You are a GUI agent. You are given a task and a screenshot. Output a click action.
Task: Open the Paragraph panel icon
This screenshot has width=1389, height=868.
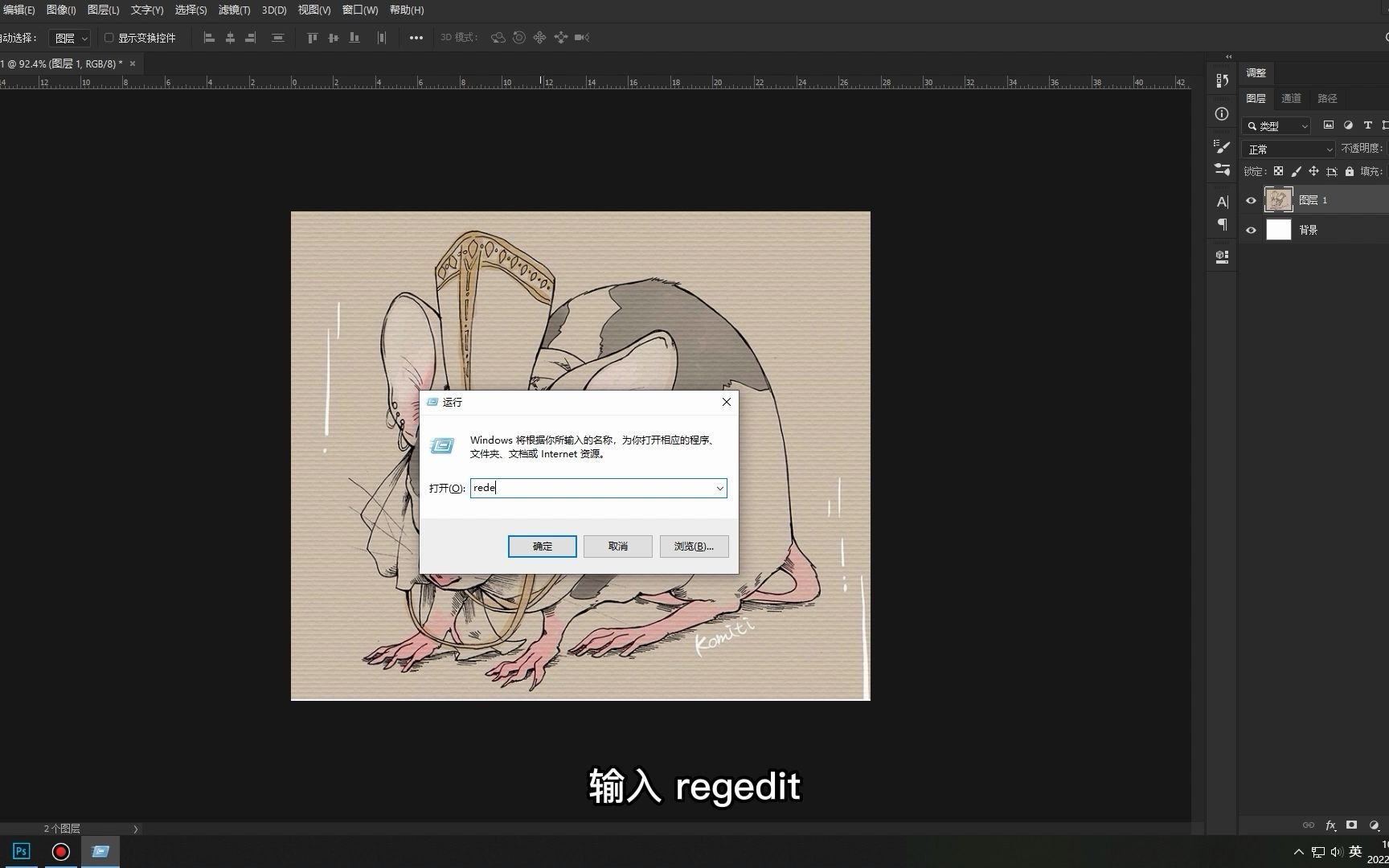pos(1222,224)
